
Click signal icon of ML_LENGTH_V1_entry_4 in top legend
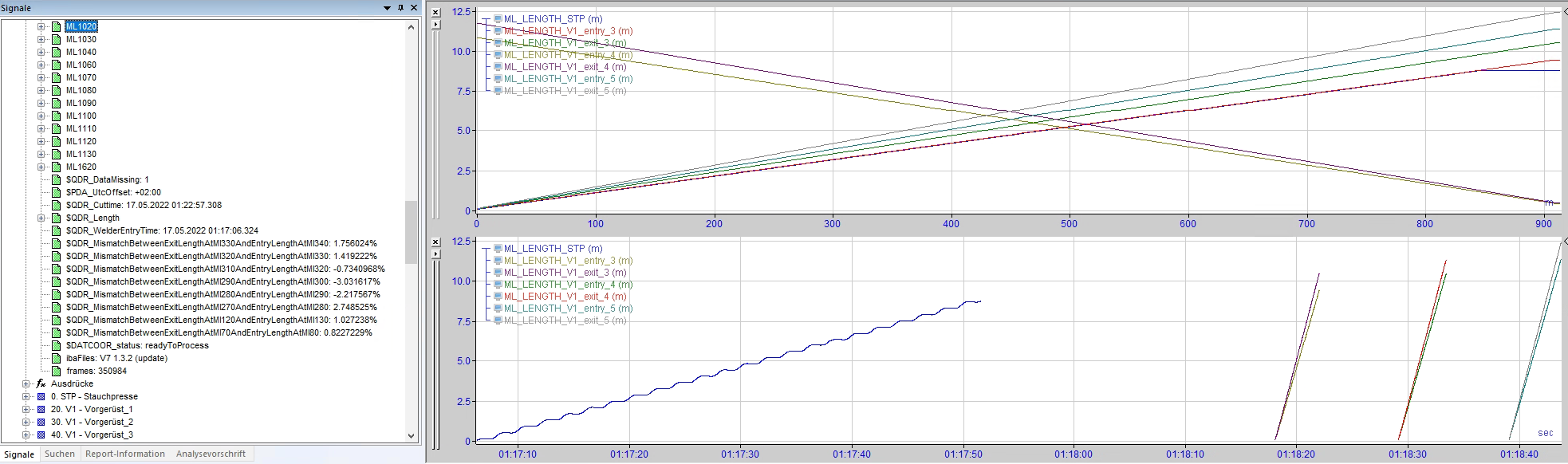pos(498,55)
